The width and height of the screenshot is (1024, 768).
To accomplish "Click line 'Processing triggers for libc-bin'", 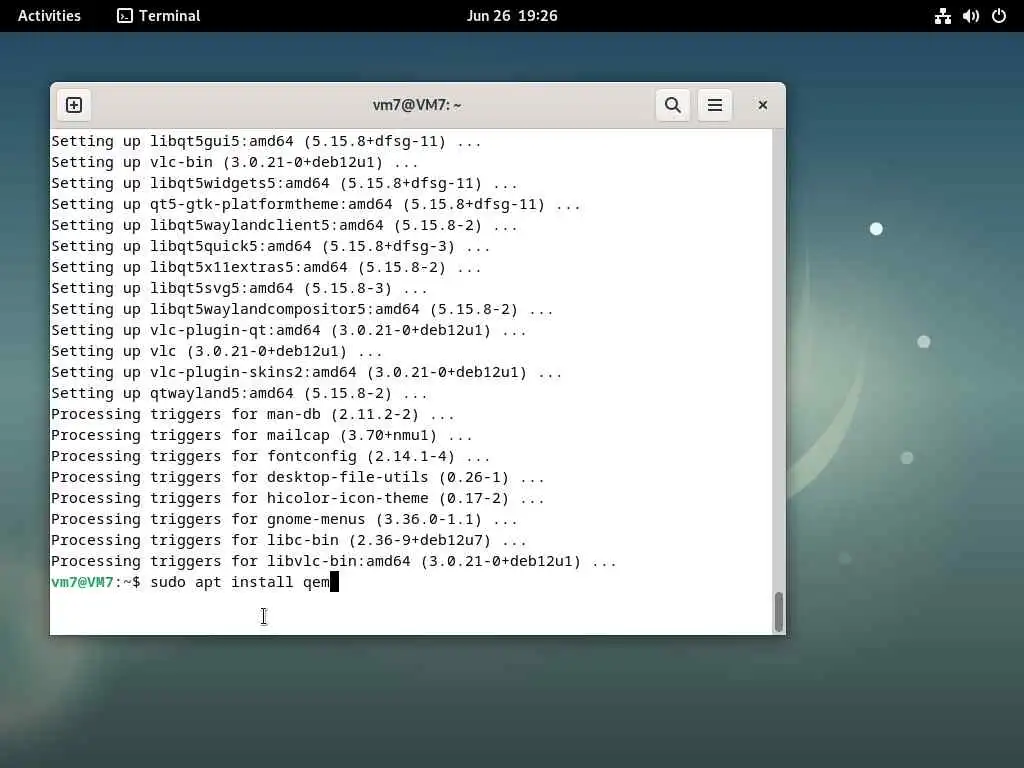I will [x=289, y=540].
